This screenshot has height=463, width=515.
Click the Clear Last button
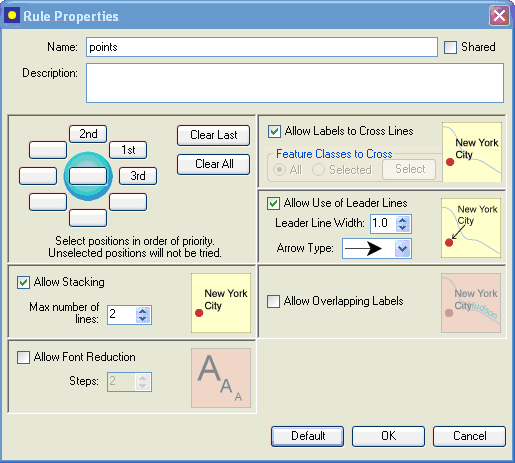(x=214, y=135)
